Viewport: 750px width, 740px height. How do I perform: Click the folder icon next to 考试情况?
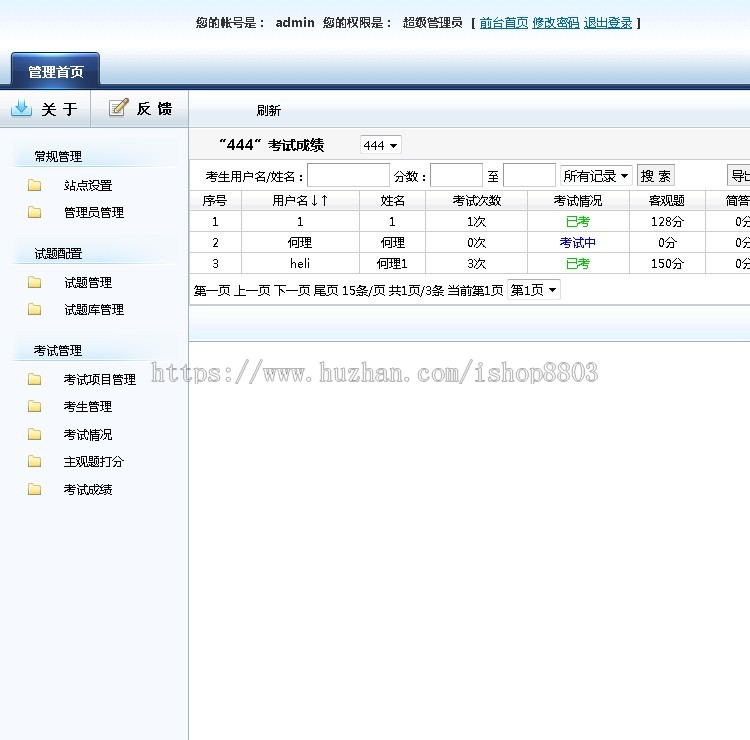(x=34, y=434)
